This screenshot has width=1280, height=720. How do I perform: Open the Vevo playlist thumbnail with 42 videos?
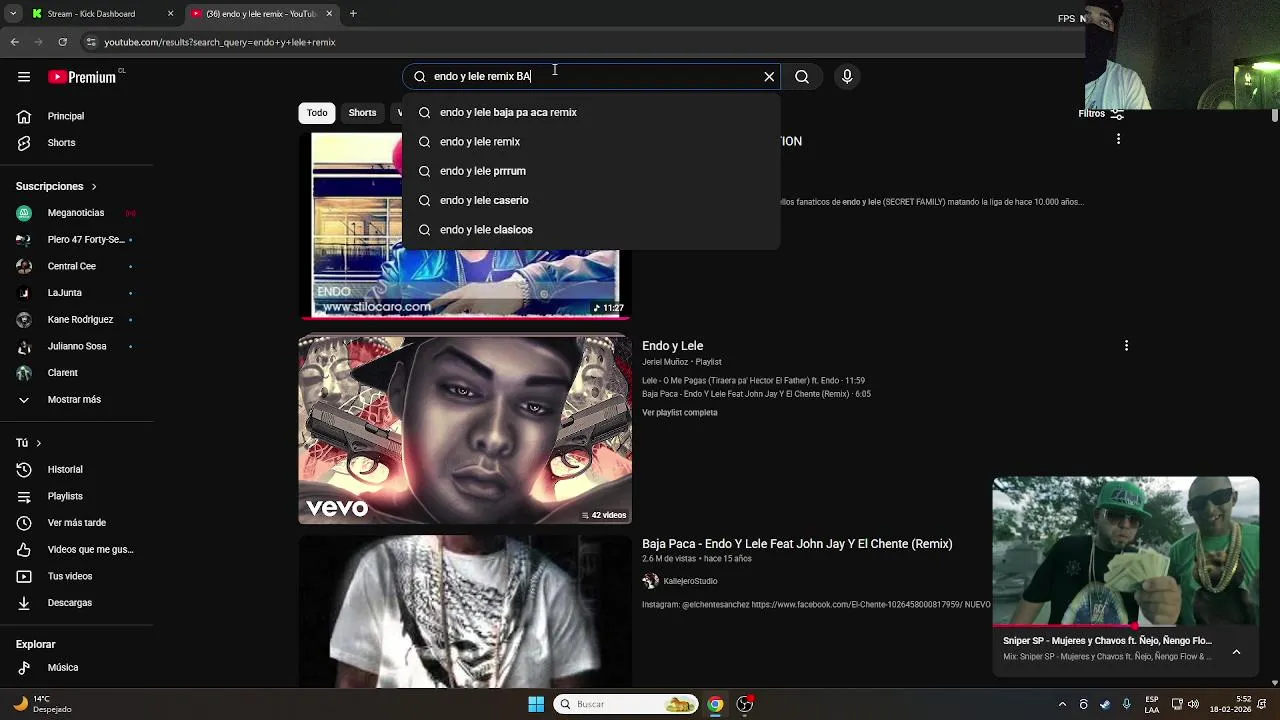[465, 430]
